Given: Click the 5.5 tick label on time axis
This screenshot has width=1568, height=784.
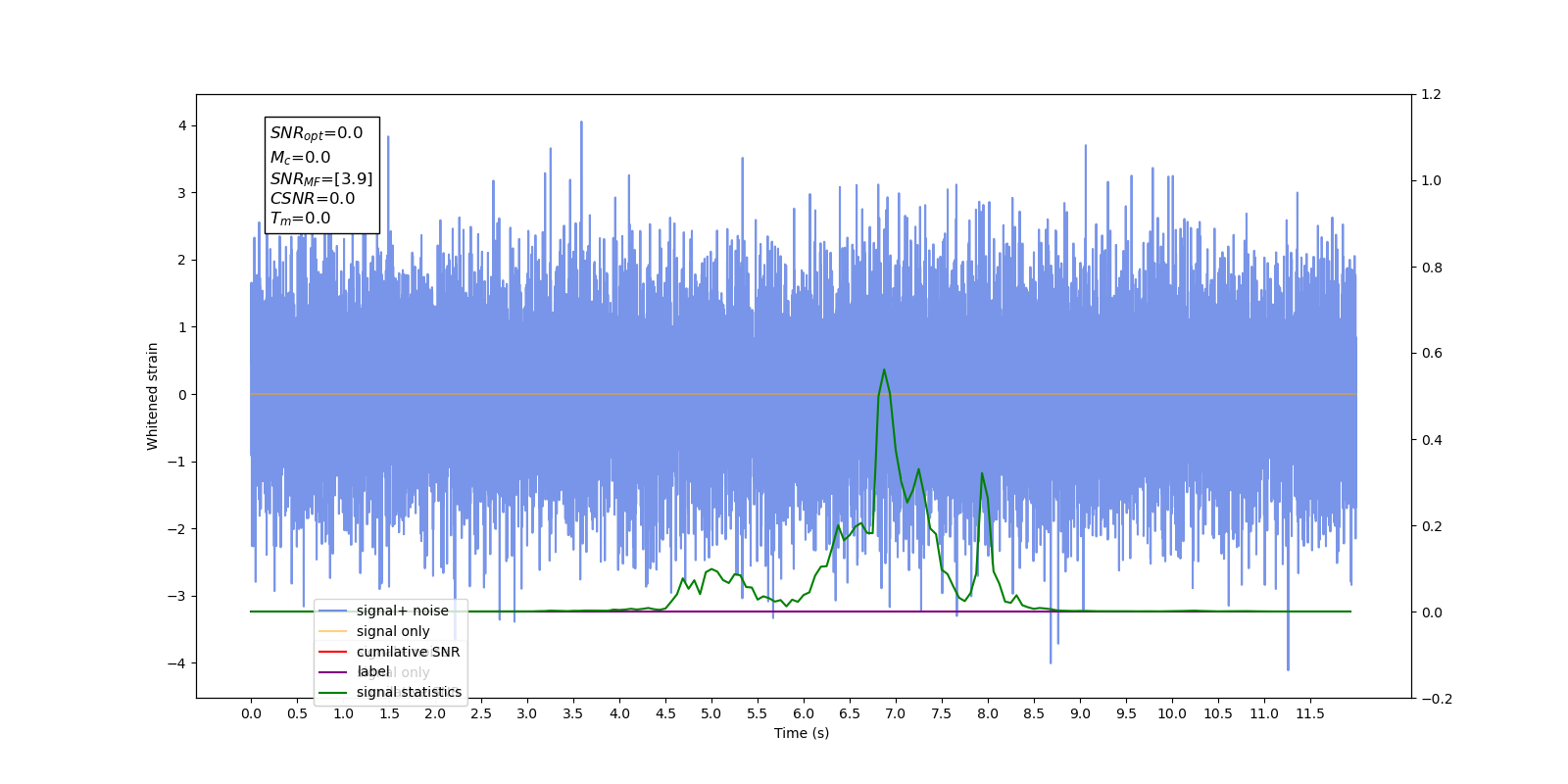Looking at the screenshot, I should [x=758, y=713].
